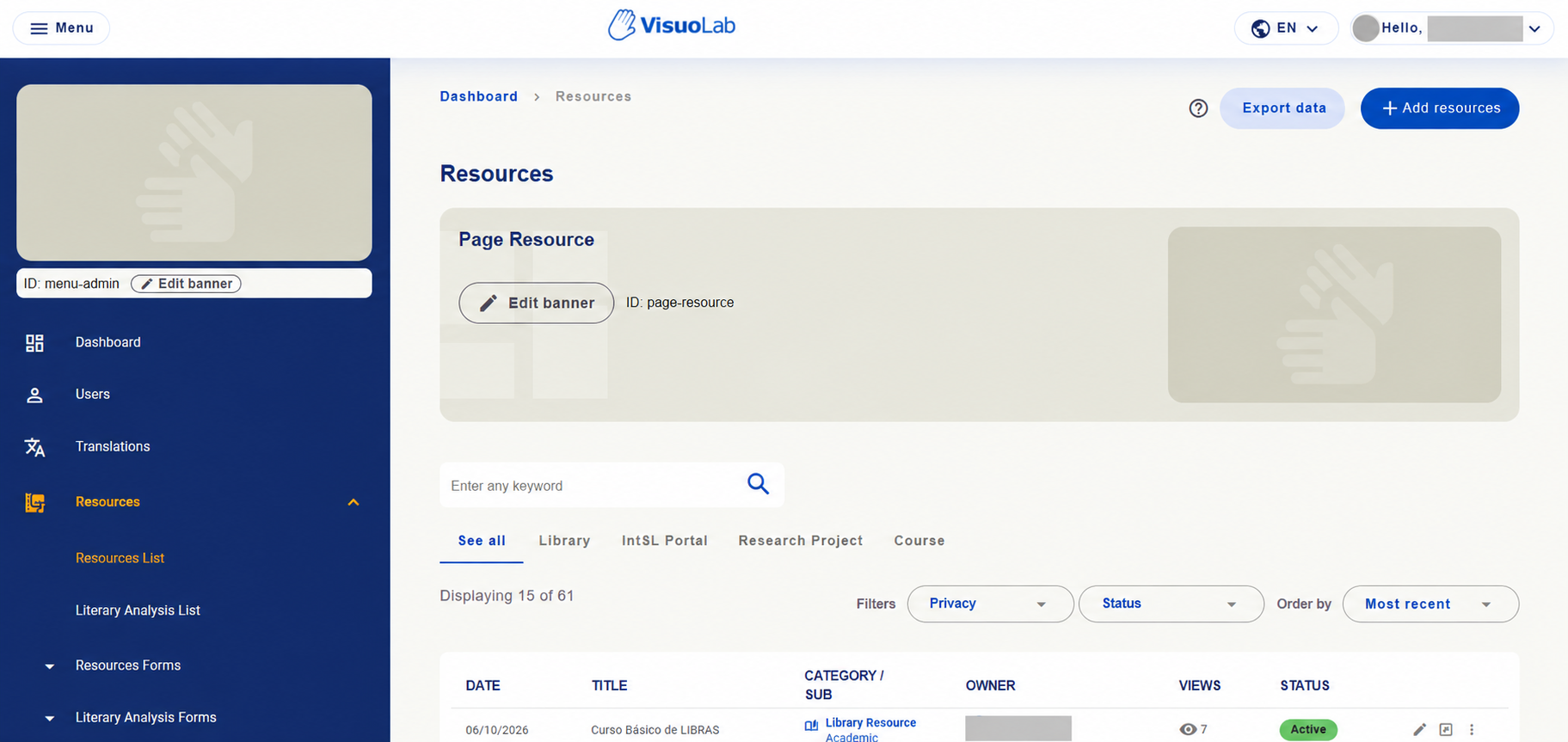Expand Literary Analysis Forms in sidebar

pyautogui.click(x=50, y=718)
